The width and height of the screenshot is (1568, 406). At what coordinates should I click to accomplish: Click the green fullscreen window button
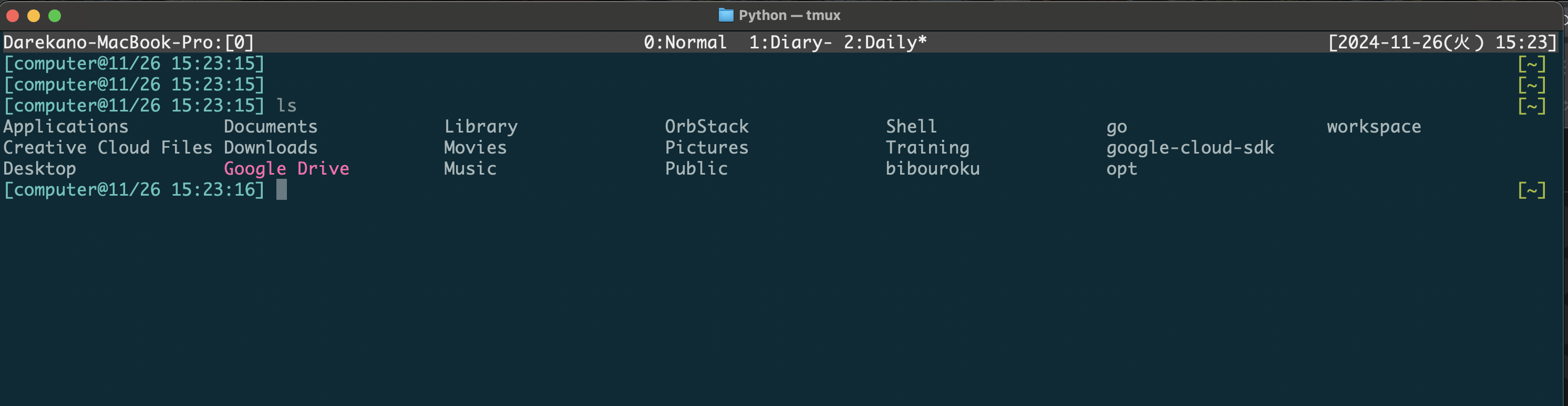pos(55,16)
